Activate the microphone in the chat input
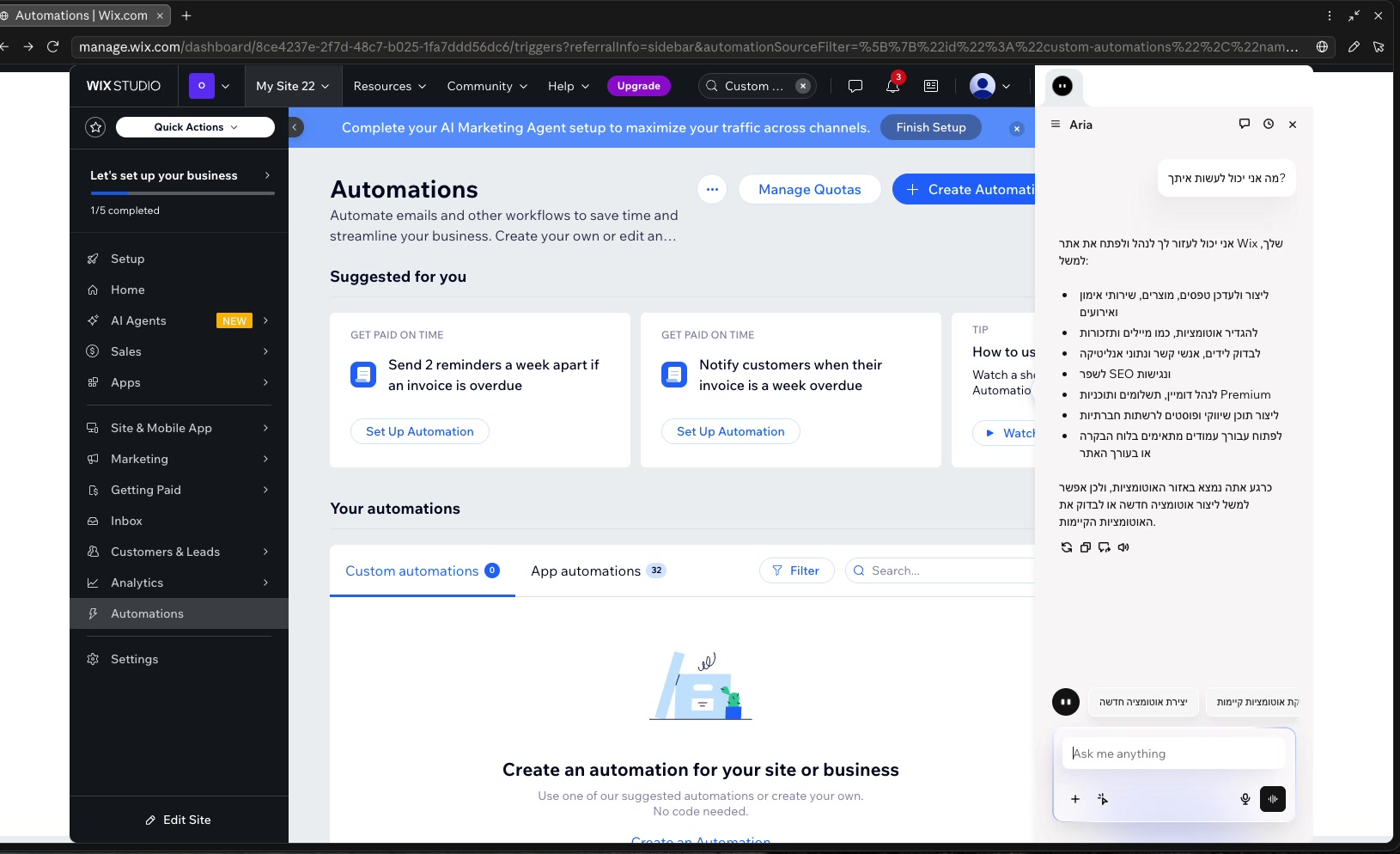 (x=1245, y=799)
